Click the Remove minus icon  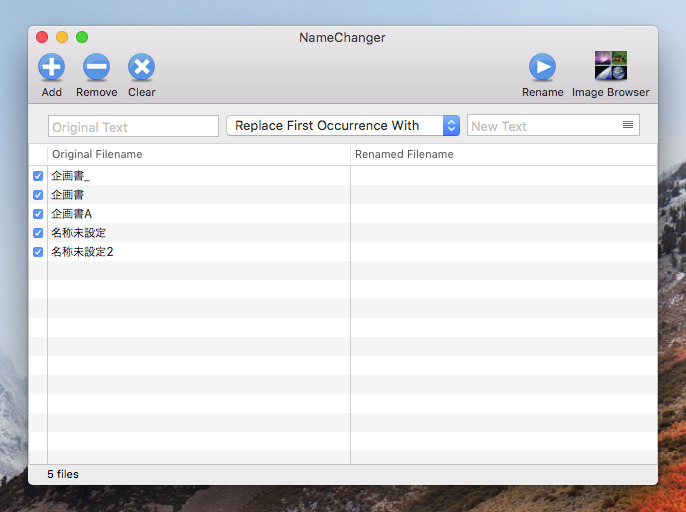tap(96, 67)
